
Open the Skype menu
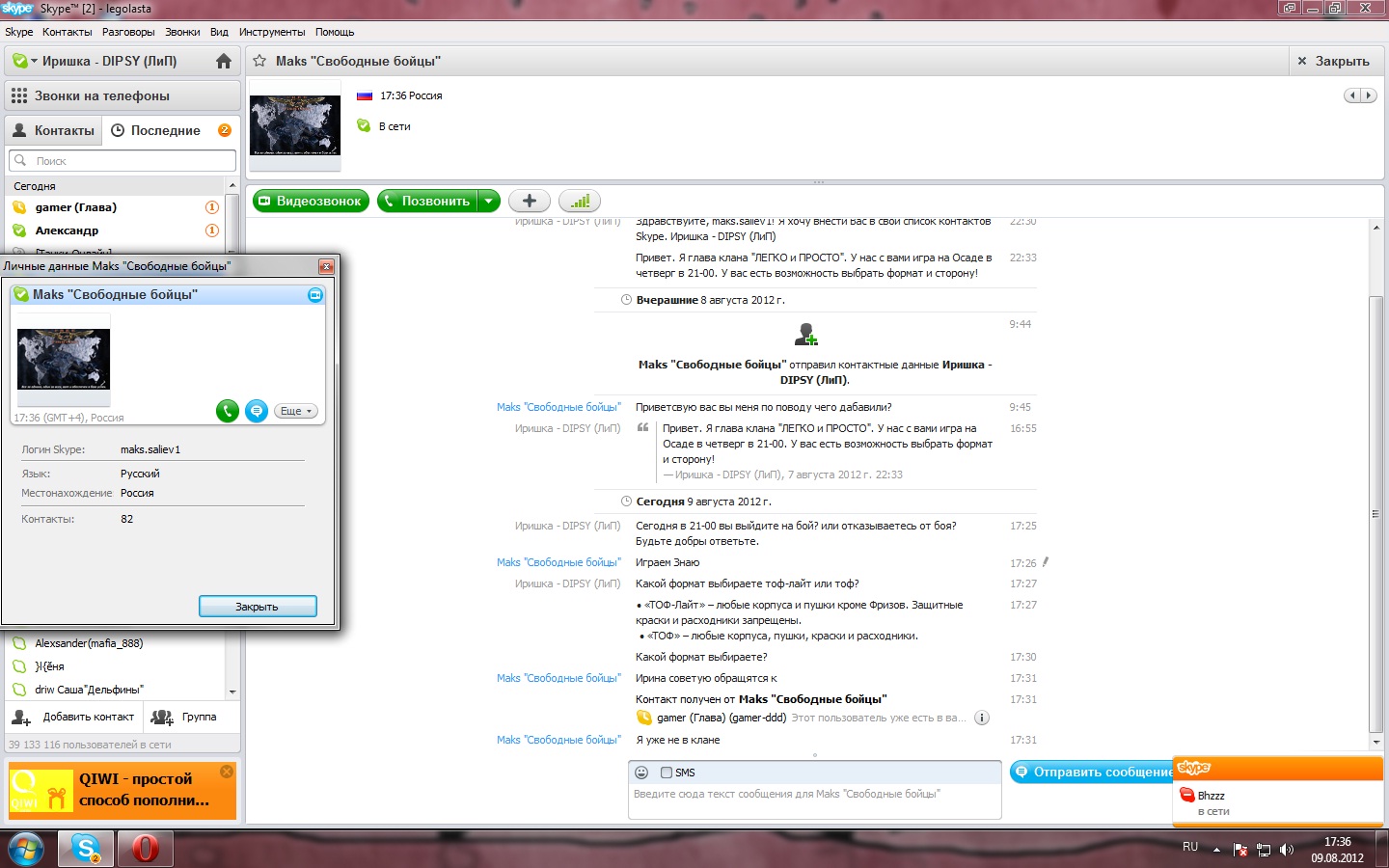[19, 32]
